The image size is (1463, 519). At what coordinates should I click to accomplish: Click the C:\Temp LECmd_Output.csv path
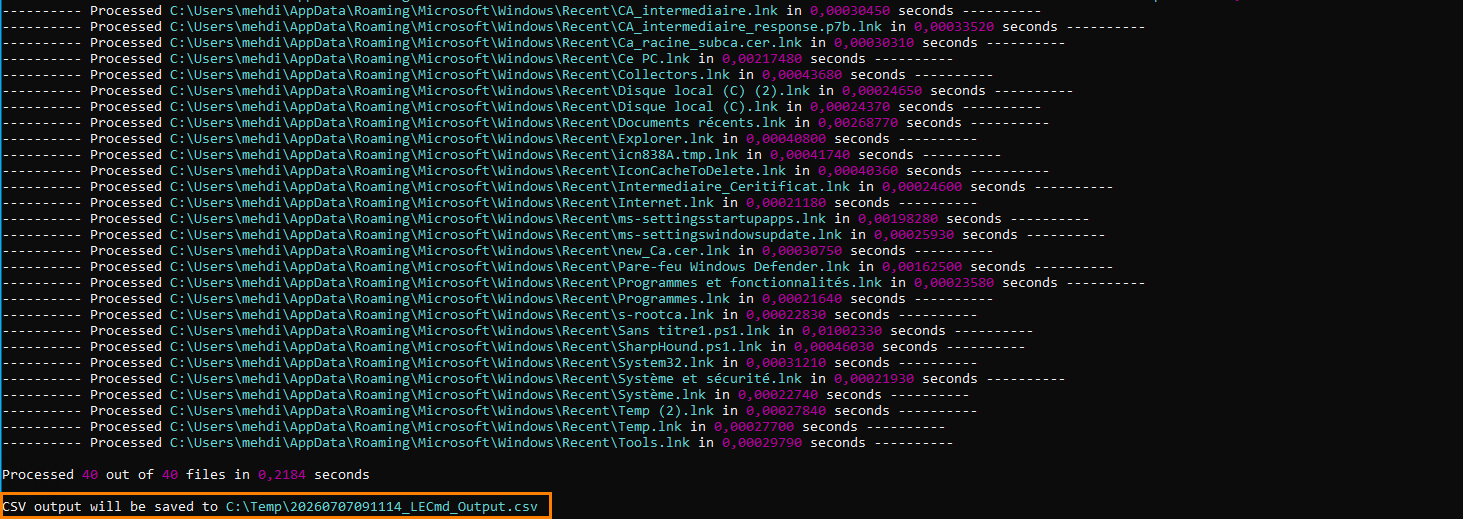tap(381, 506)
